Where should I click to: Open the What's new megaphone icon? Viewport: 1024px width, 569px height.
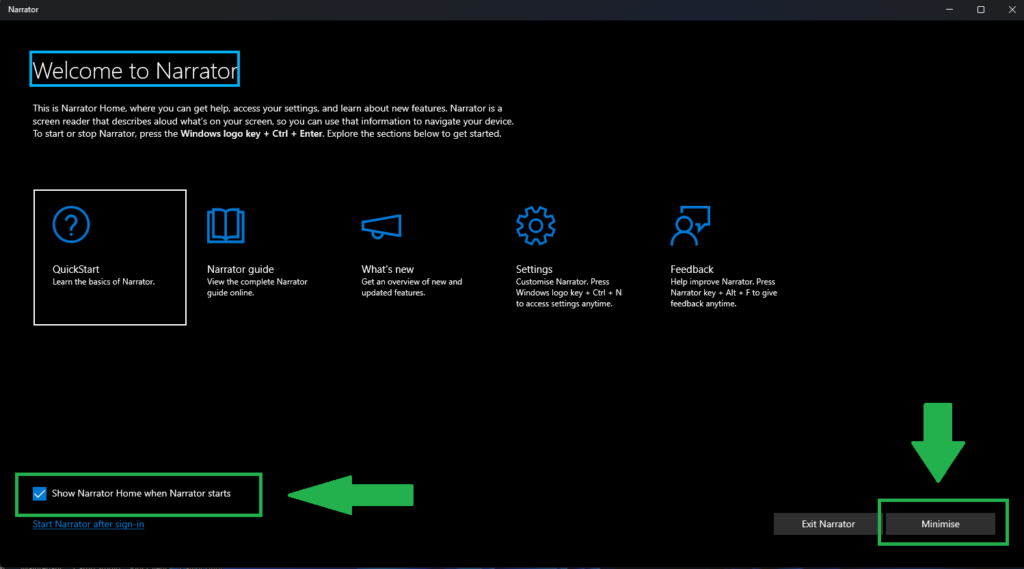(381, 226)
